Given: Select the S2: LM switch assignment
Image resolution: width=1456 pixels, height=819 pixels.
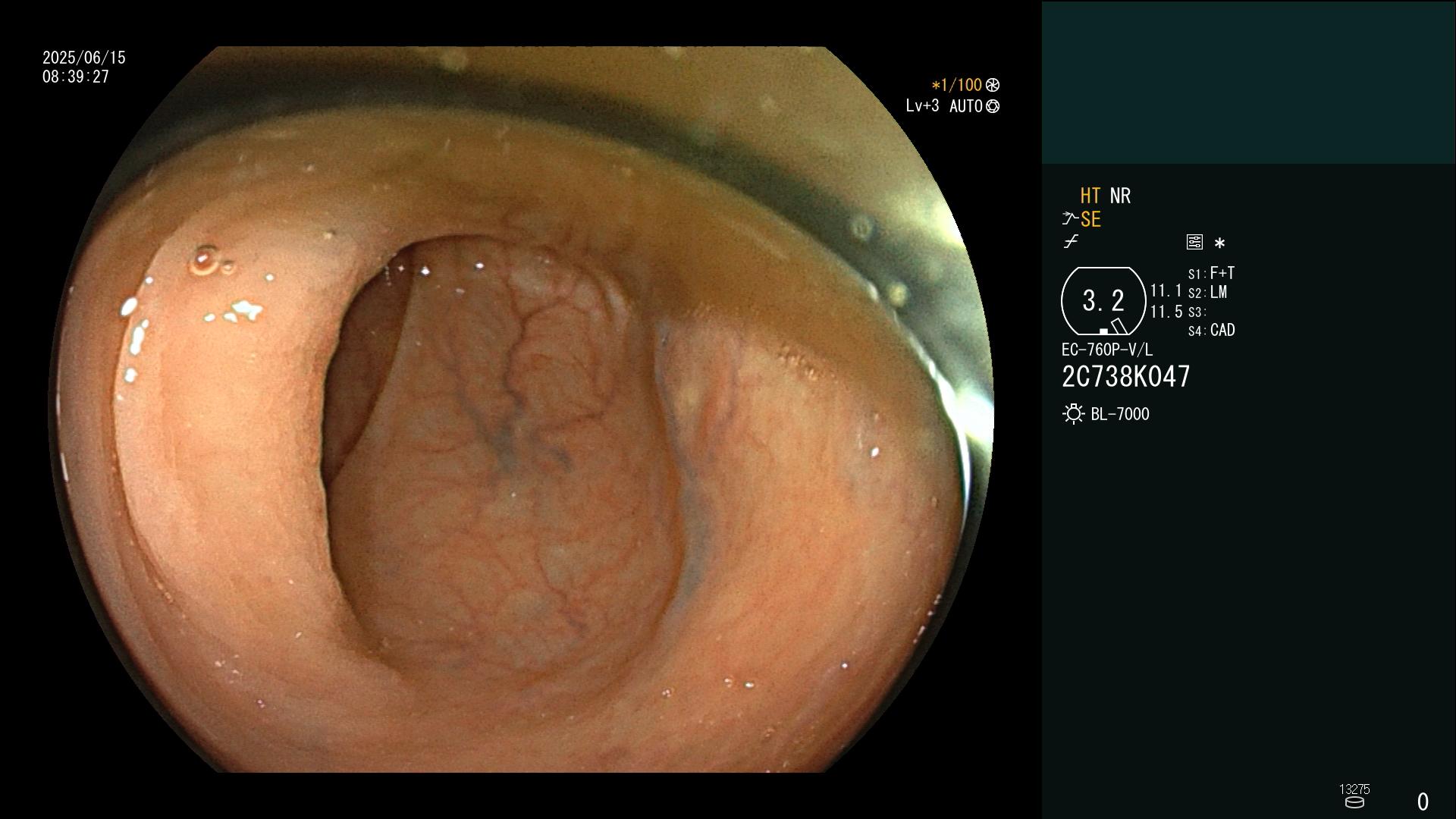Looking at the screenshot, I should [1207, 293].
